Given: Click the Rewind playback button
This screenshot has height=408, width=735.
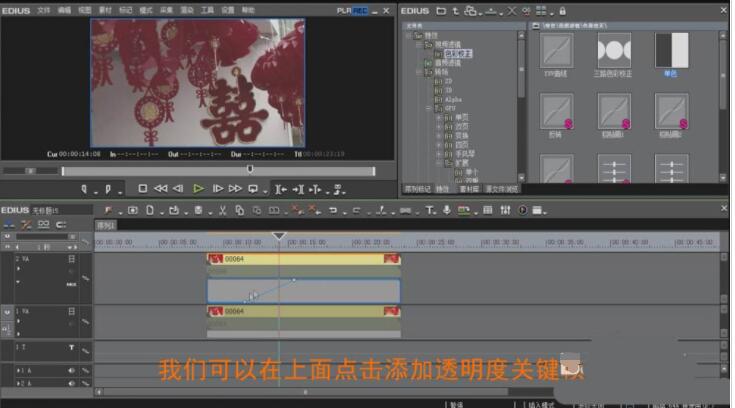Looking at the screenshot, I should 161,189.
